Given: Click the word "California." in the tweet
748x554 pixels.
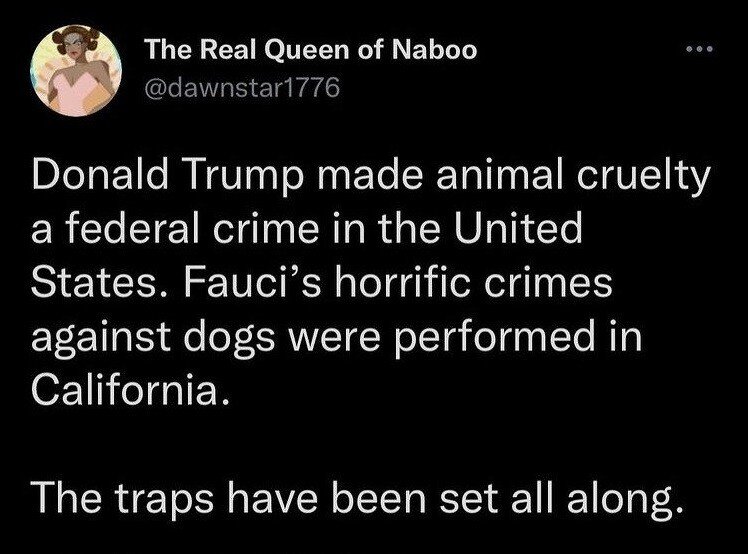Looking at the screenshot, I should (123, 385).
